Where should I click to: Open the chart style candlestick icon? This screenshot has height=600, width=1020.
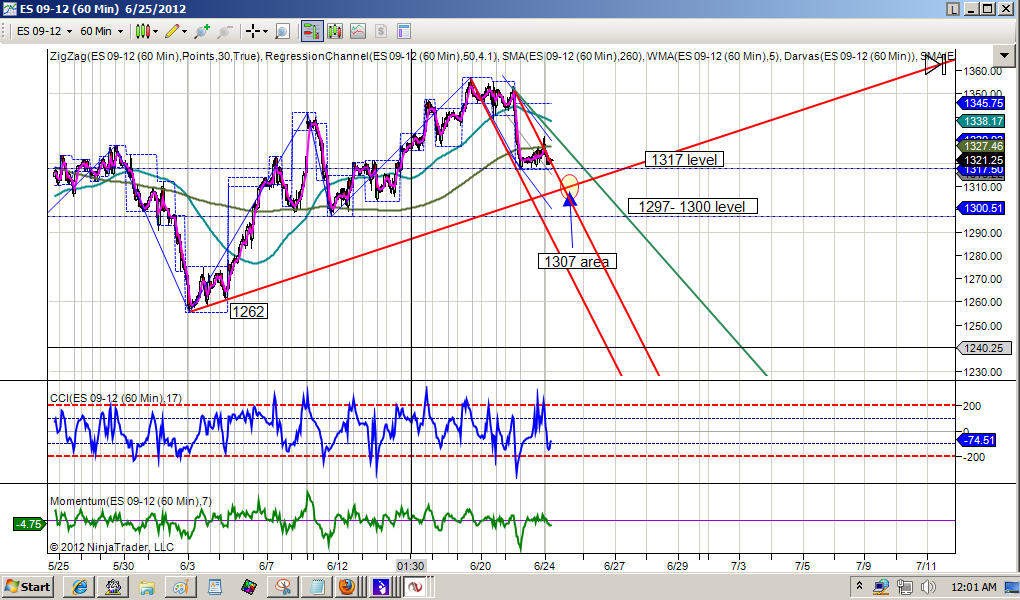point(142,31)
